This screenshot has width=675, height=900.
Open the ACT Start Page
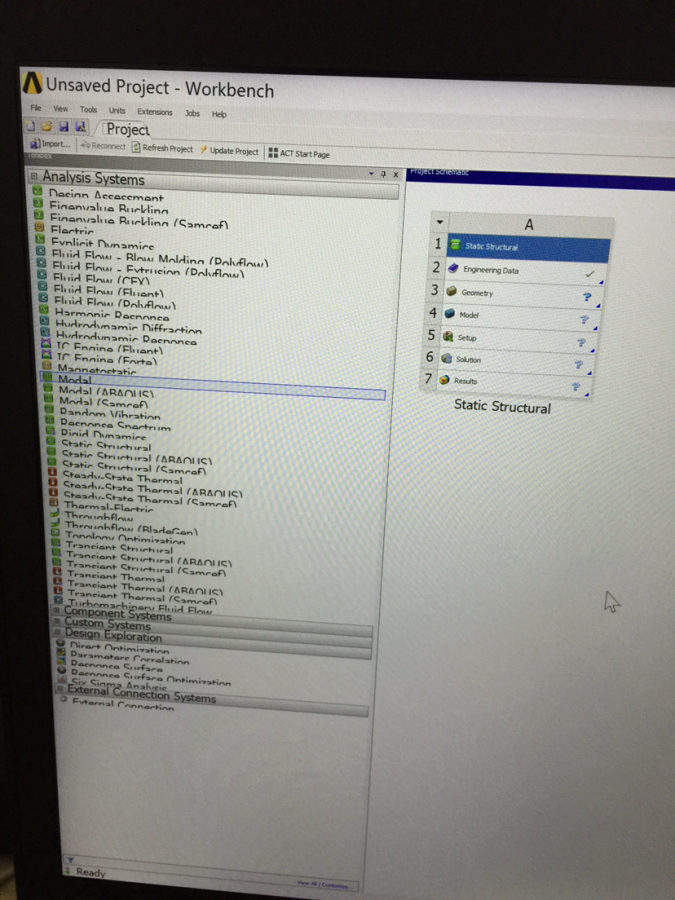[299, 154]
